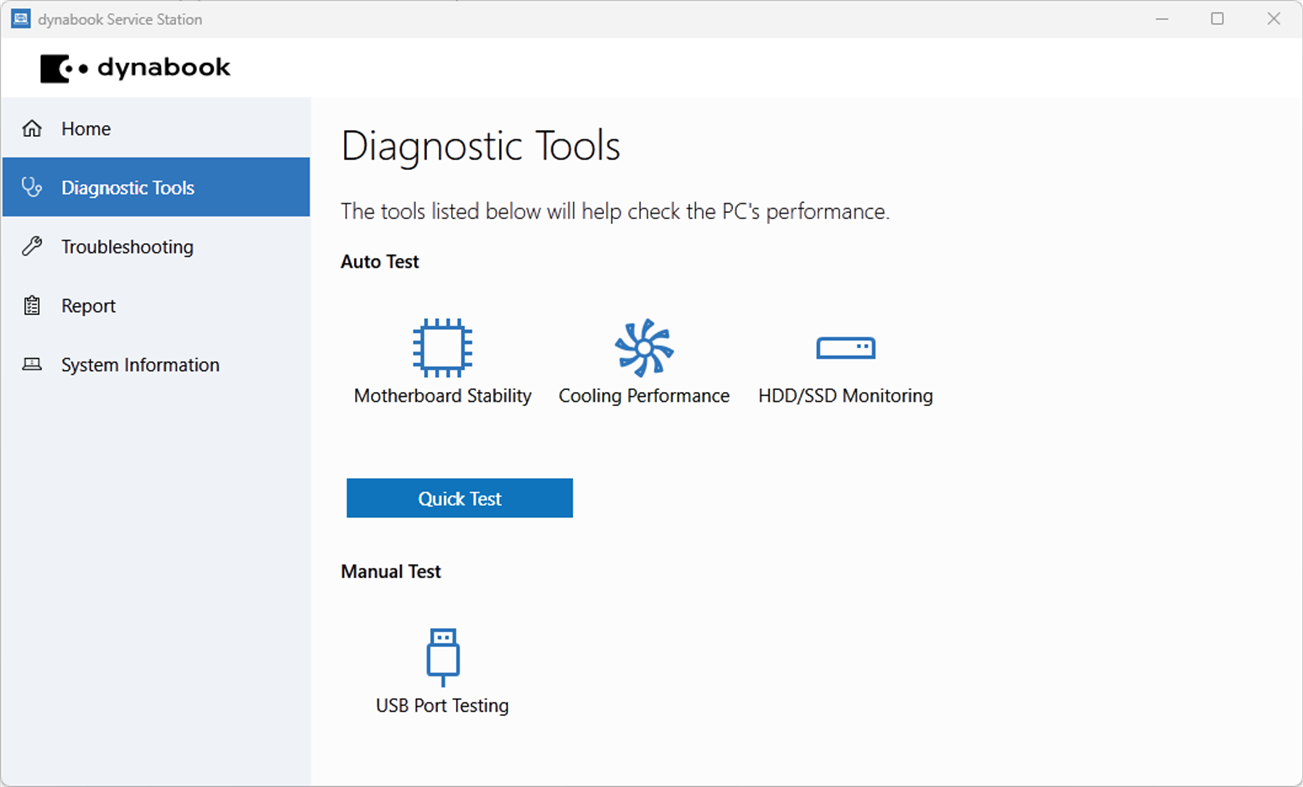The height and width of the screenshot is (787, 1303).
Task: Click the Diagnostic Tools page heading
Action: pos(480,146)
